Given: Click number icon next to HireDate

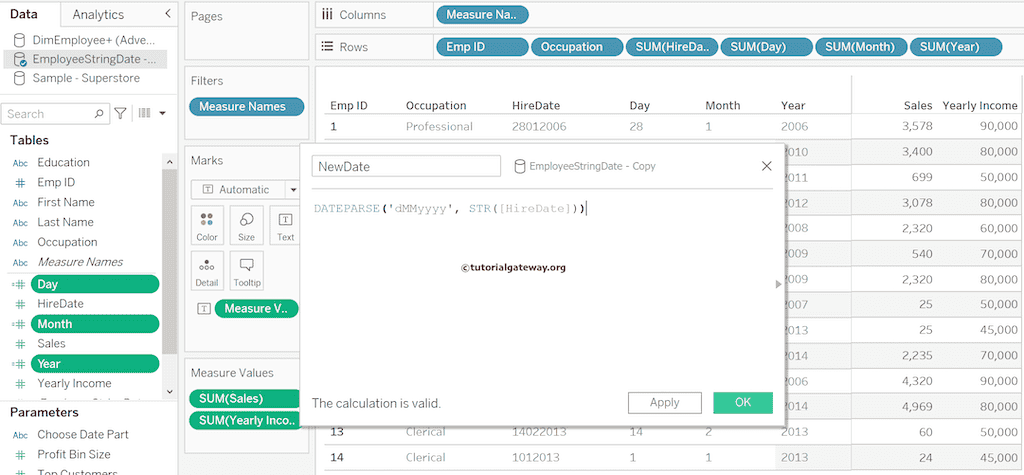Looking at the screenshot, I should [x=20, y=304].
